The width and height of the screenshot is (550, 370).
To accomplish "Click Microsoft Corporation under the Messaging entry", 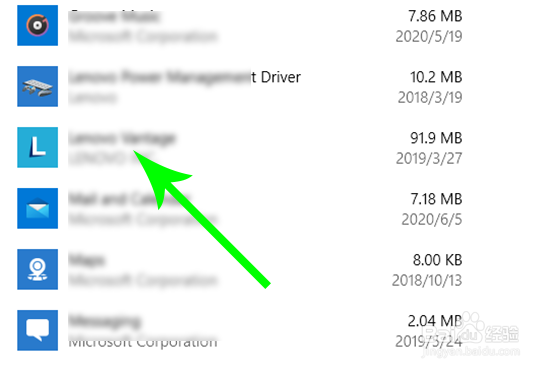I will point(143,342).
